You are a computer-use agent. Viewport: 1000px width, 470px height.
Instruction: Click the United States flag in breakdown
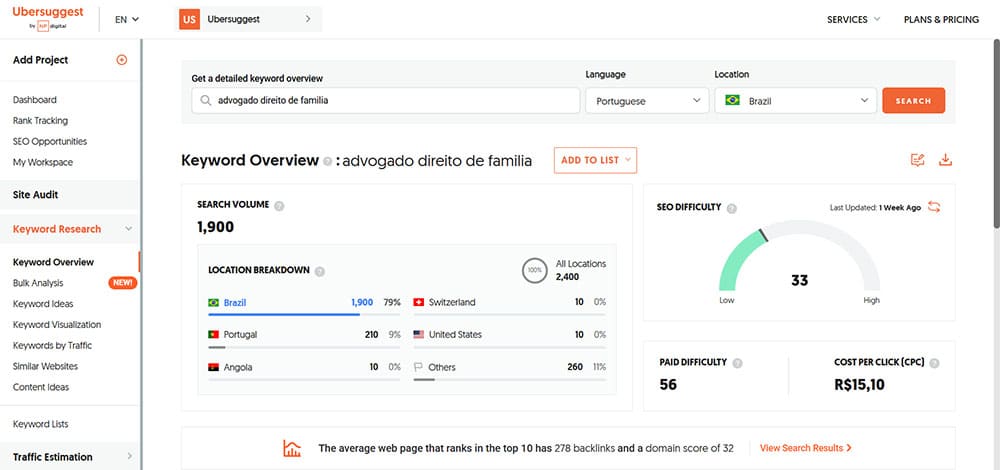pyautogui.click(x=418, y=334)
